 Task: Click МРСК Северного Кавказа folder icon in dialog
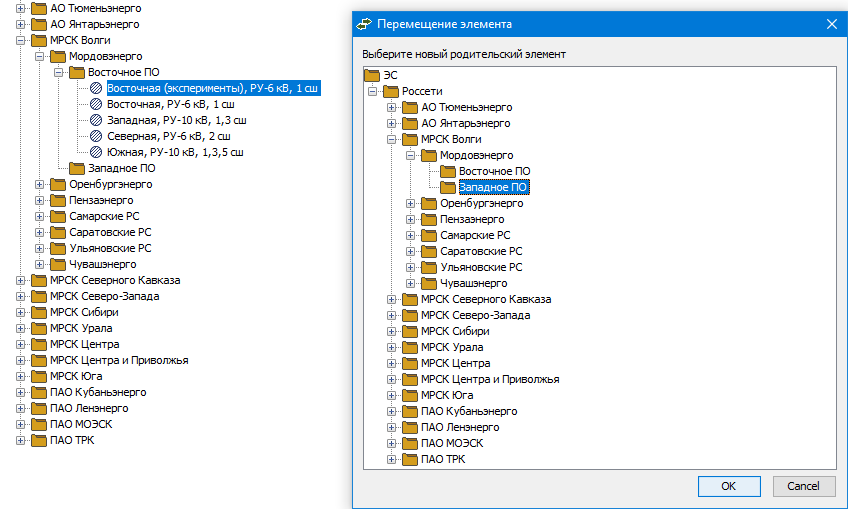pyautogui.click(x=410, y=299)
